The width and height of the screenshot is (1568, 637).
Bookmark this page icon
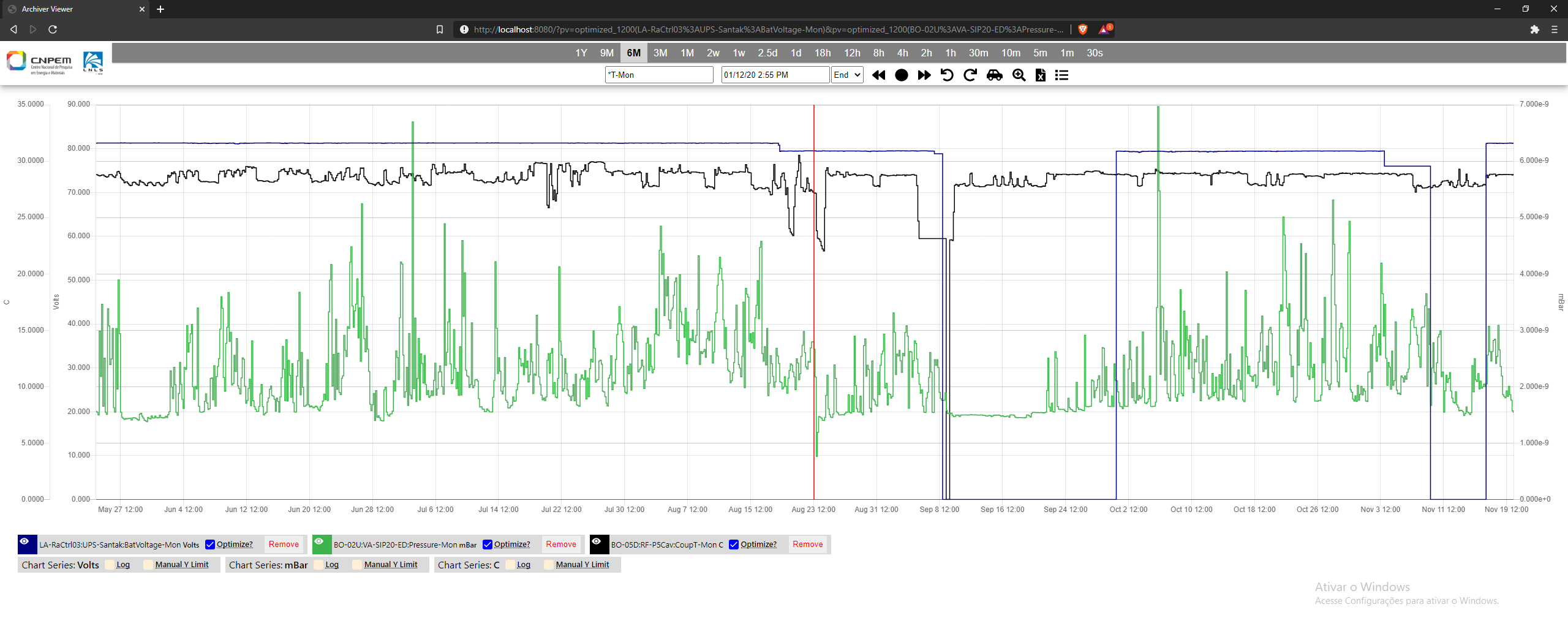439,29
